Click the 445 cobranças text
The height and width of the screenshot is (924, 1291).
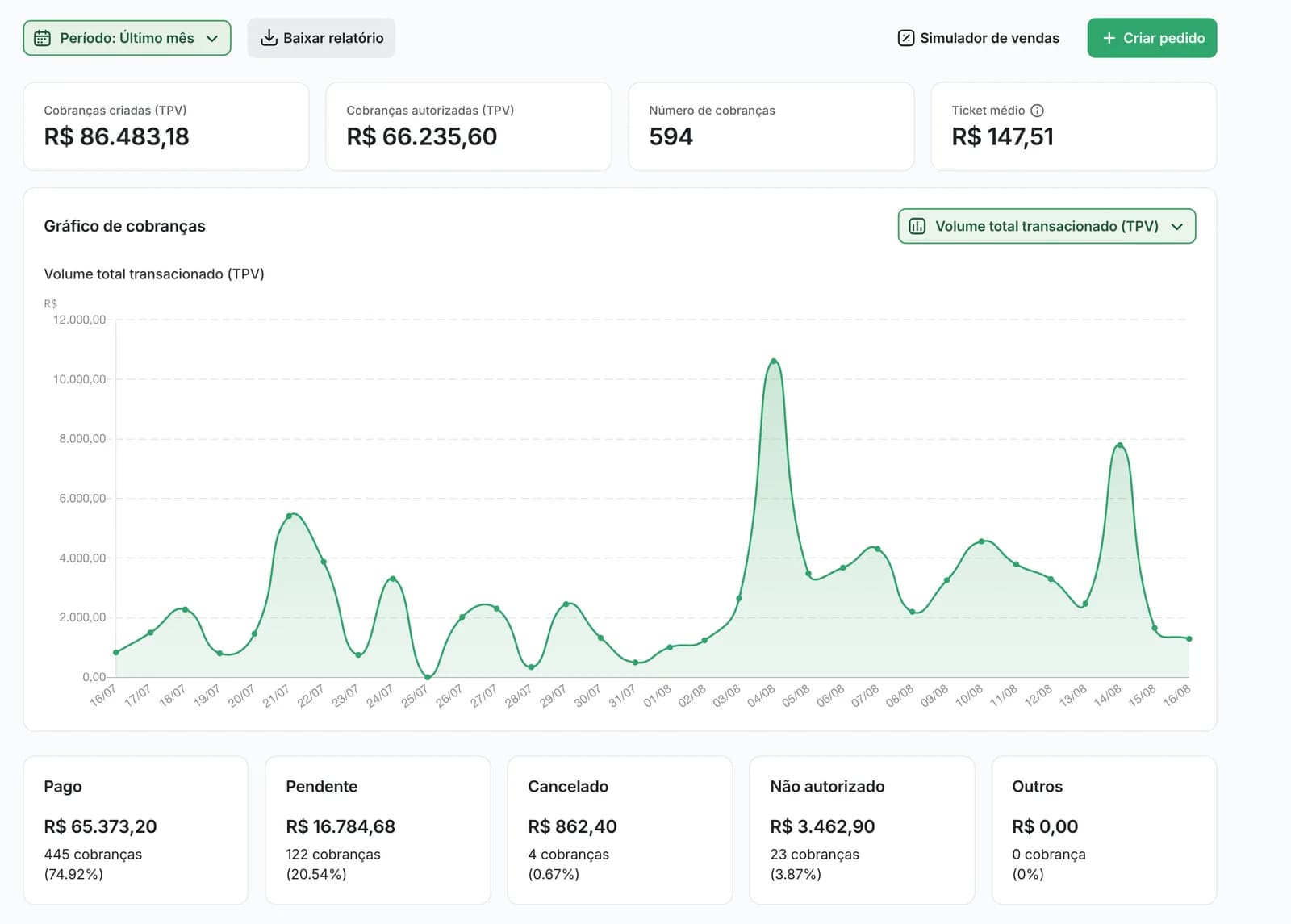[x=93, y=854]
